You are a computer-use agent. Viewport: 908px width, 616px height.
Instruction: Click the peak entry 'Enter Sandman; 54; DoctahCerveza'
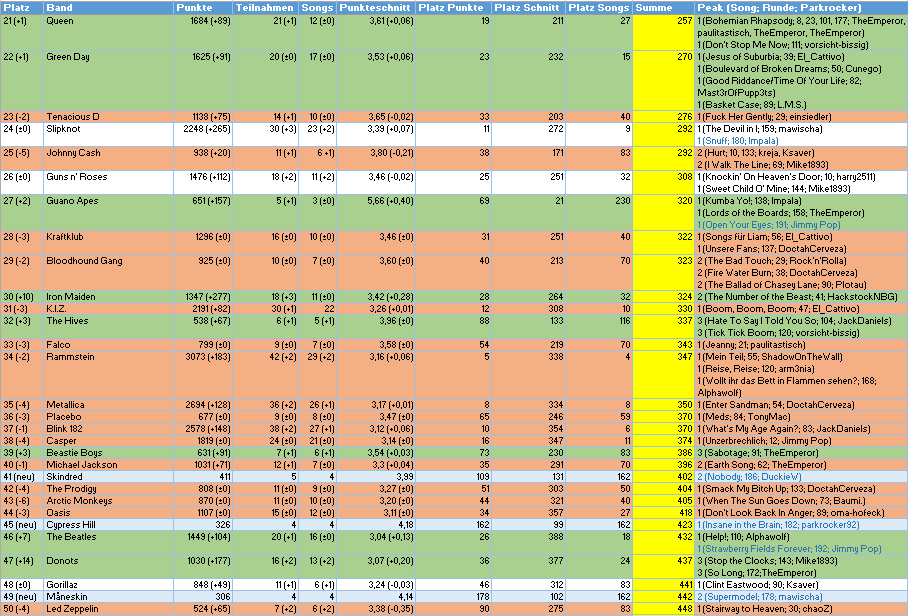tap(777, 405)
